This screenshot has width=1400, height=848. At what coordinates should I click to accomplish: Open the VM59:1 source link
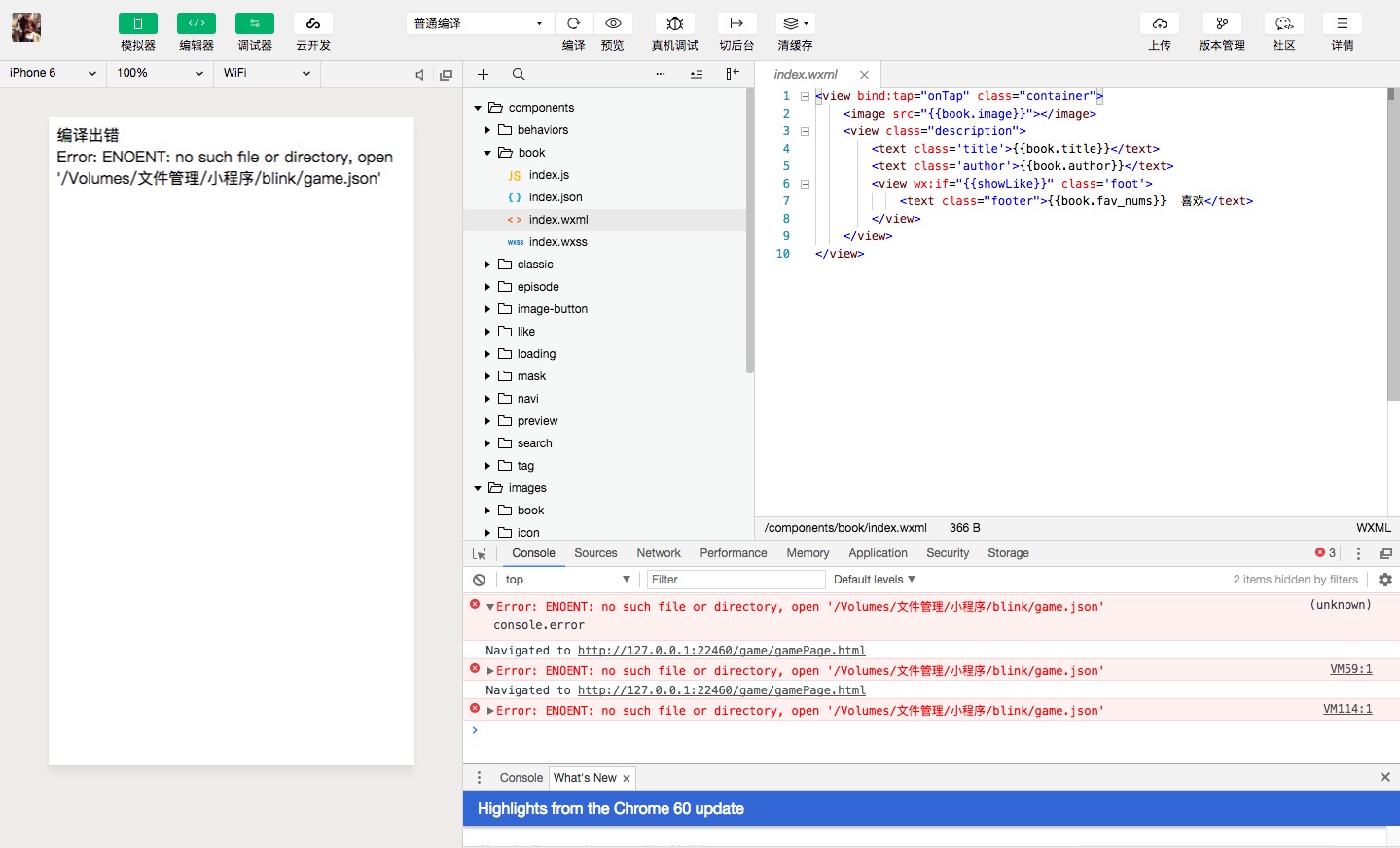[x=1350, y=669]
